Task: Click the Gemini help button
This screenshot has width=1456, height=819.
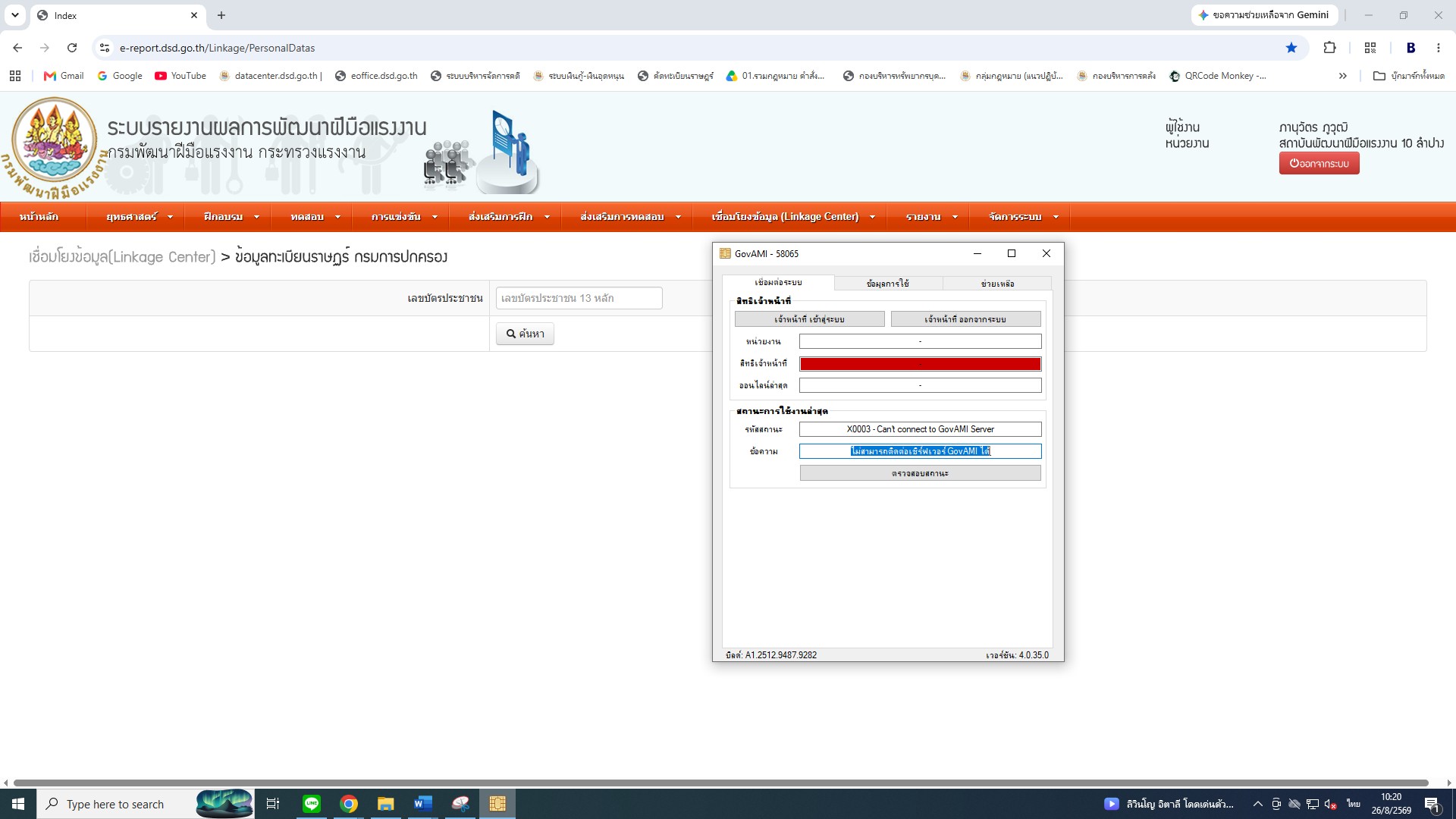Action: (x=1264, y=15)
